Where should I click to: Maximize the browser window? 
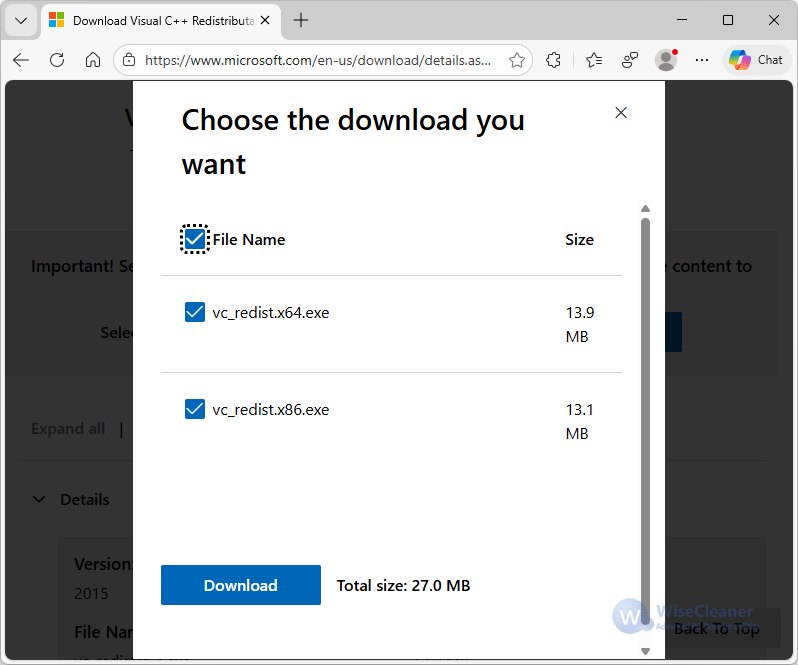click(728, 20)
